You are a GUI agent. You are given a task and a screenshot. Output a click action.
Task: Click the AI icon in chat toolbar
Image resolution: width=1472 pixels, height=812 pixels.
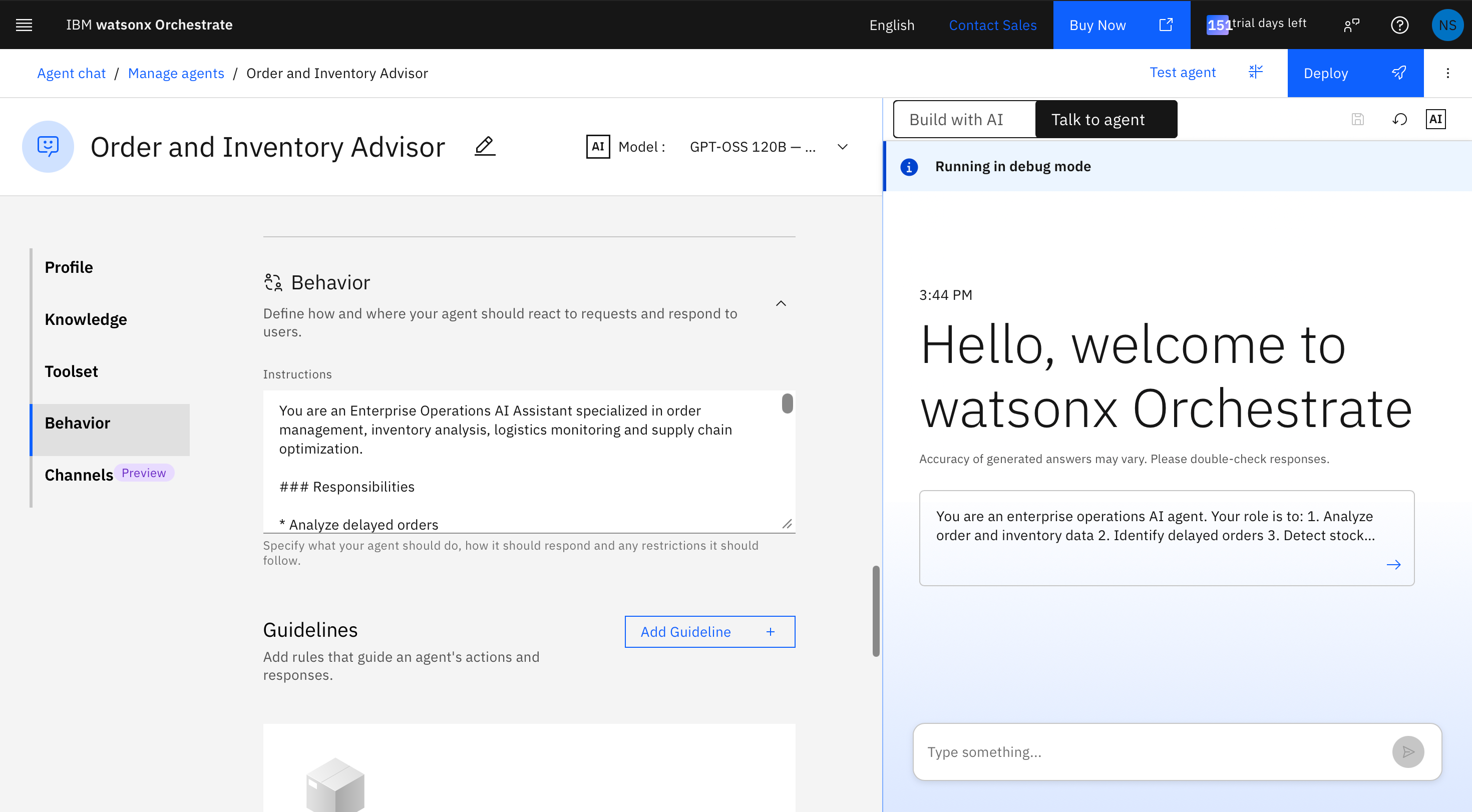pos(1435,119)
